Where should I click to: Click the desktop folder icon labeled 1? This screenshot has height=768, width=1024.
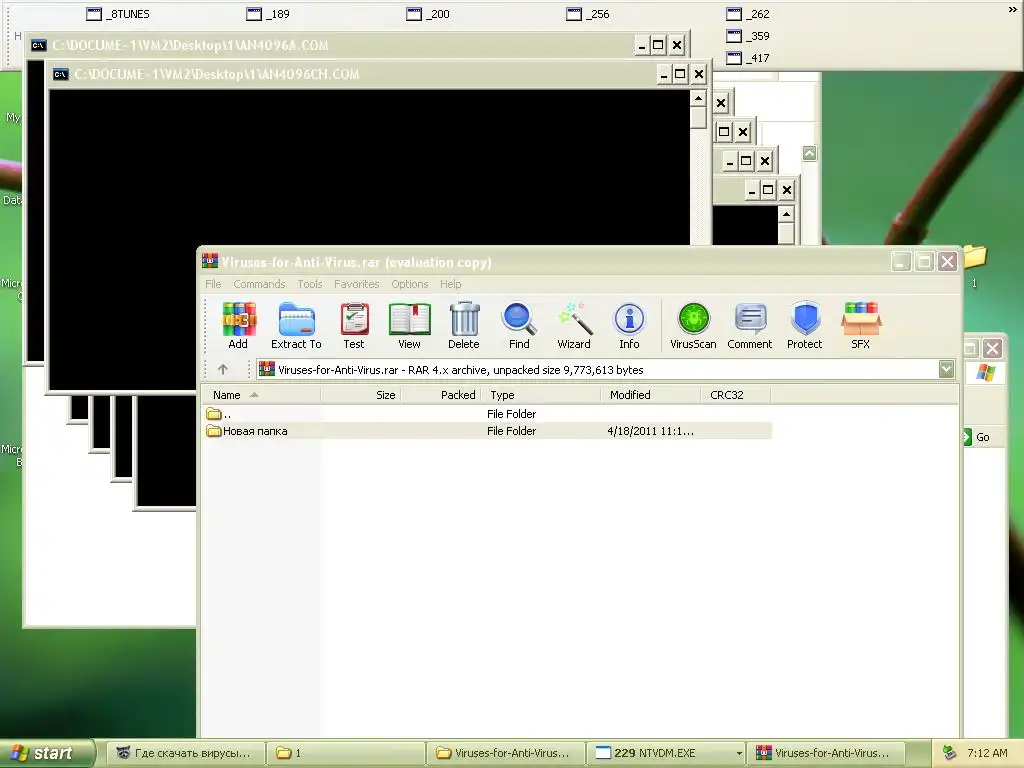point(974,258)
